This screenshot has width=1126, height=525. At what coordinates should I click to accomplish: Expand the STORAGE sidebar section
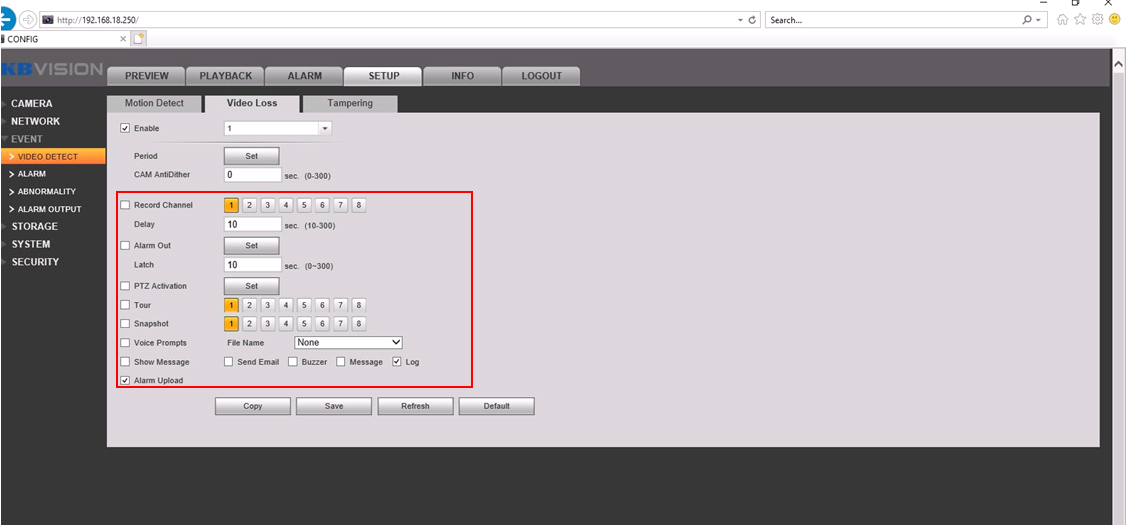click(35, 227)
